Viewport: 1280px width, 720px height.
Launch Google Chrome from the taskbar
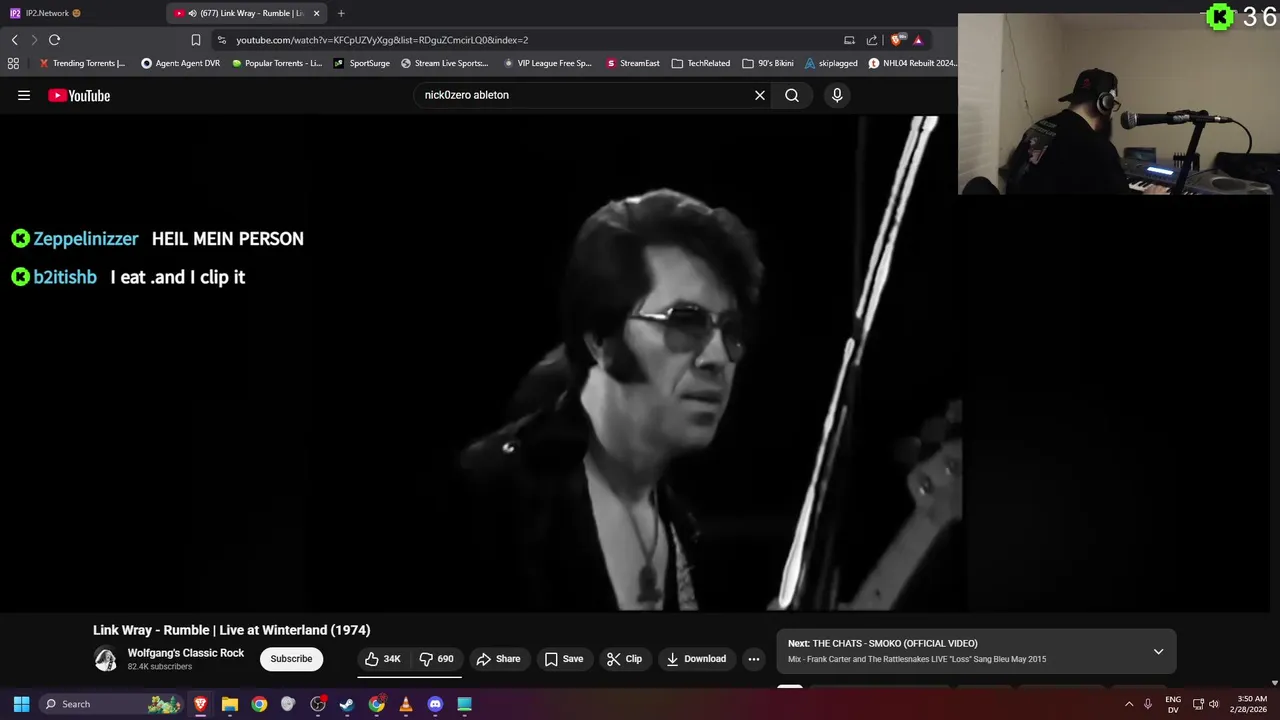click(259, 704)
